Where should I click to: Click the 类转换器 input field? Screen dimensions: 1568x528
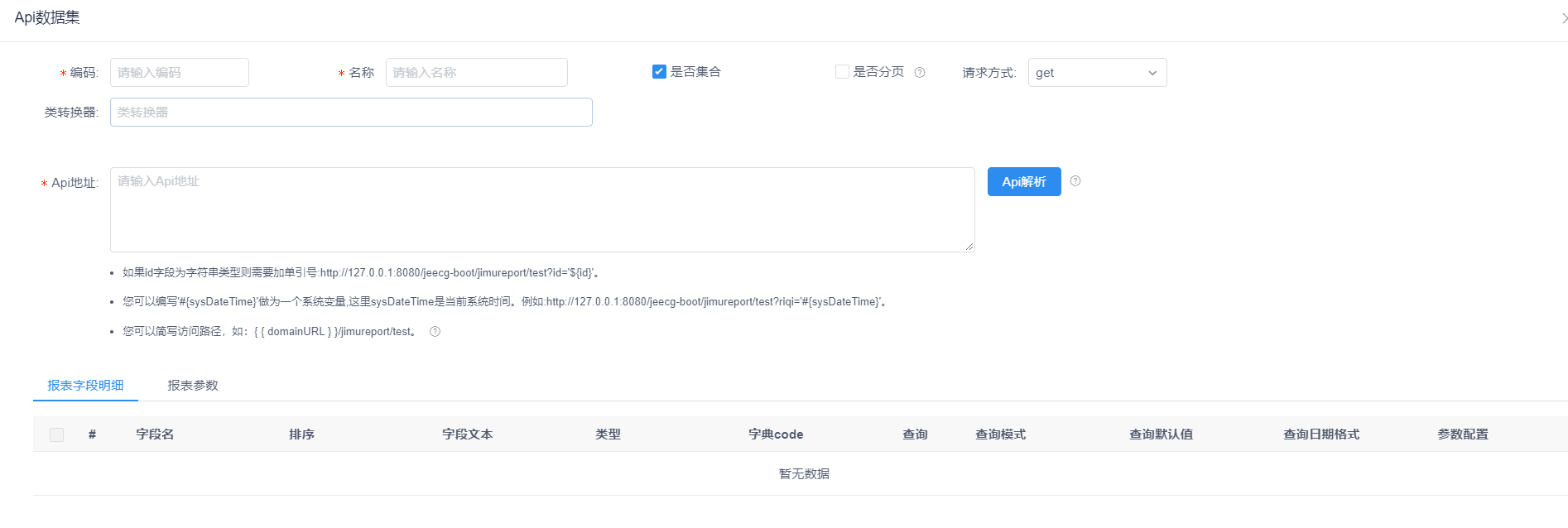(351, 112)
